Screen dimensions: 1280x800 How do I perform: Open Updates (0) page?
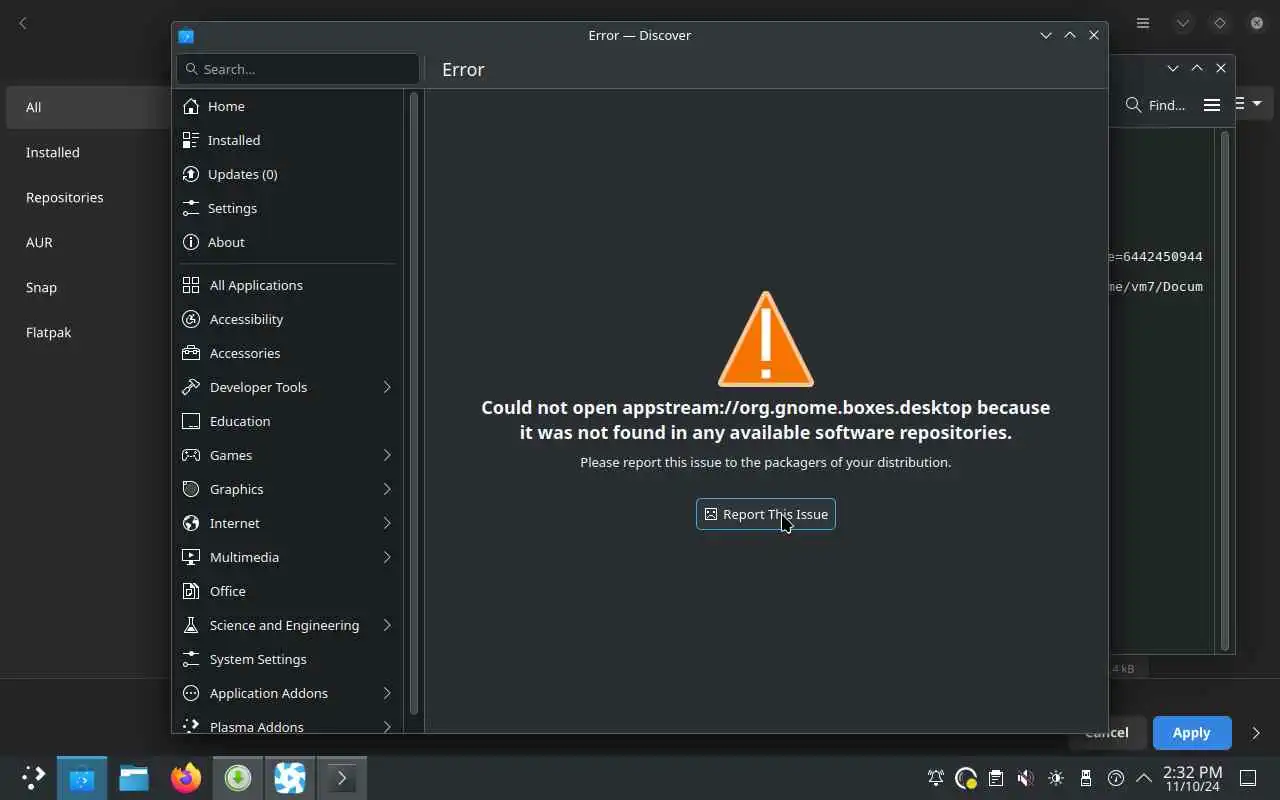pyautogui.click(x=289, y=174)
